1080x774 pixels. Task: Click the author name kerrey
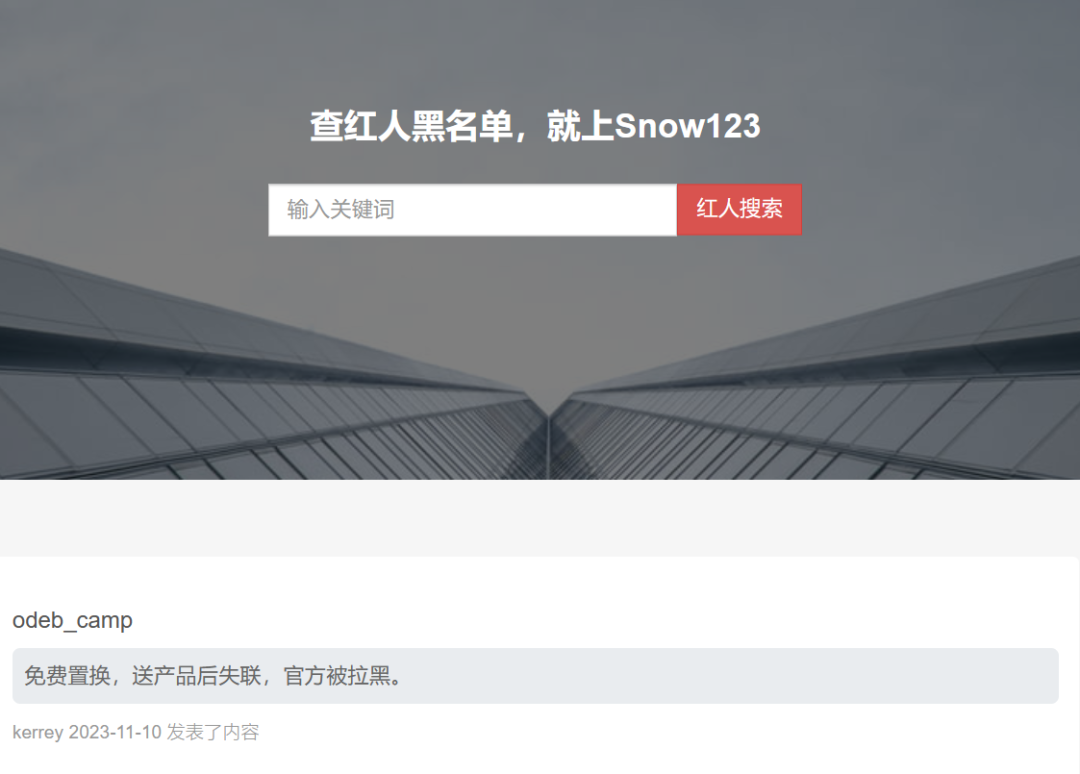[38, 732]
